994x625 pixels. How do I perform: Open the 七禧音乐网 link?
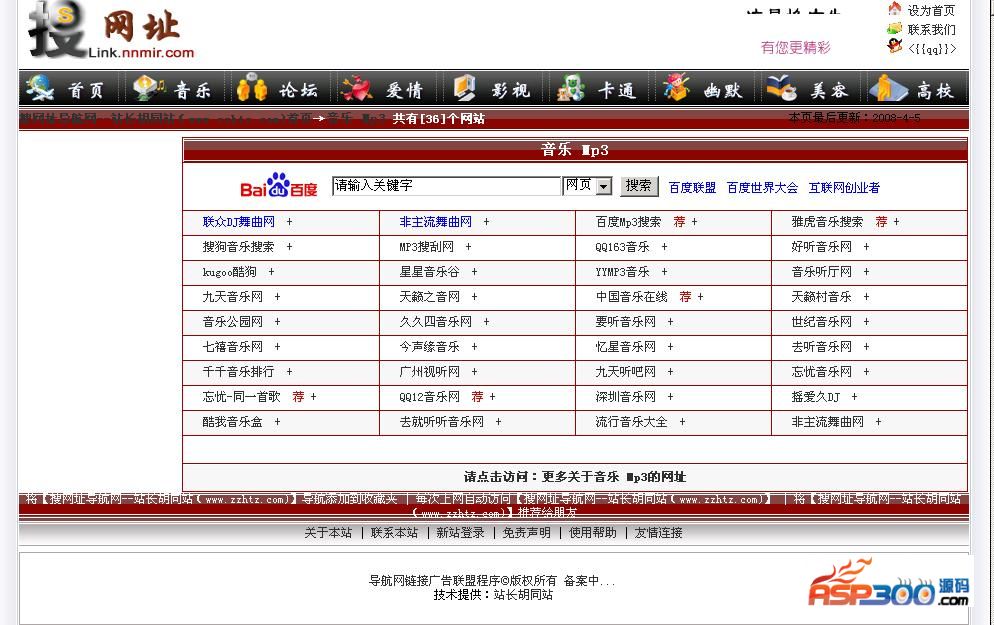pos(233,347)
